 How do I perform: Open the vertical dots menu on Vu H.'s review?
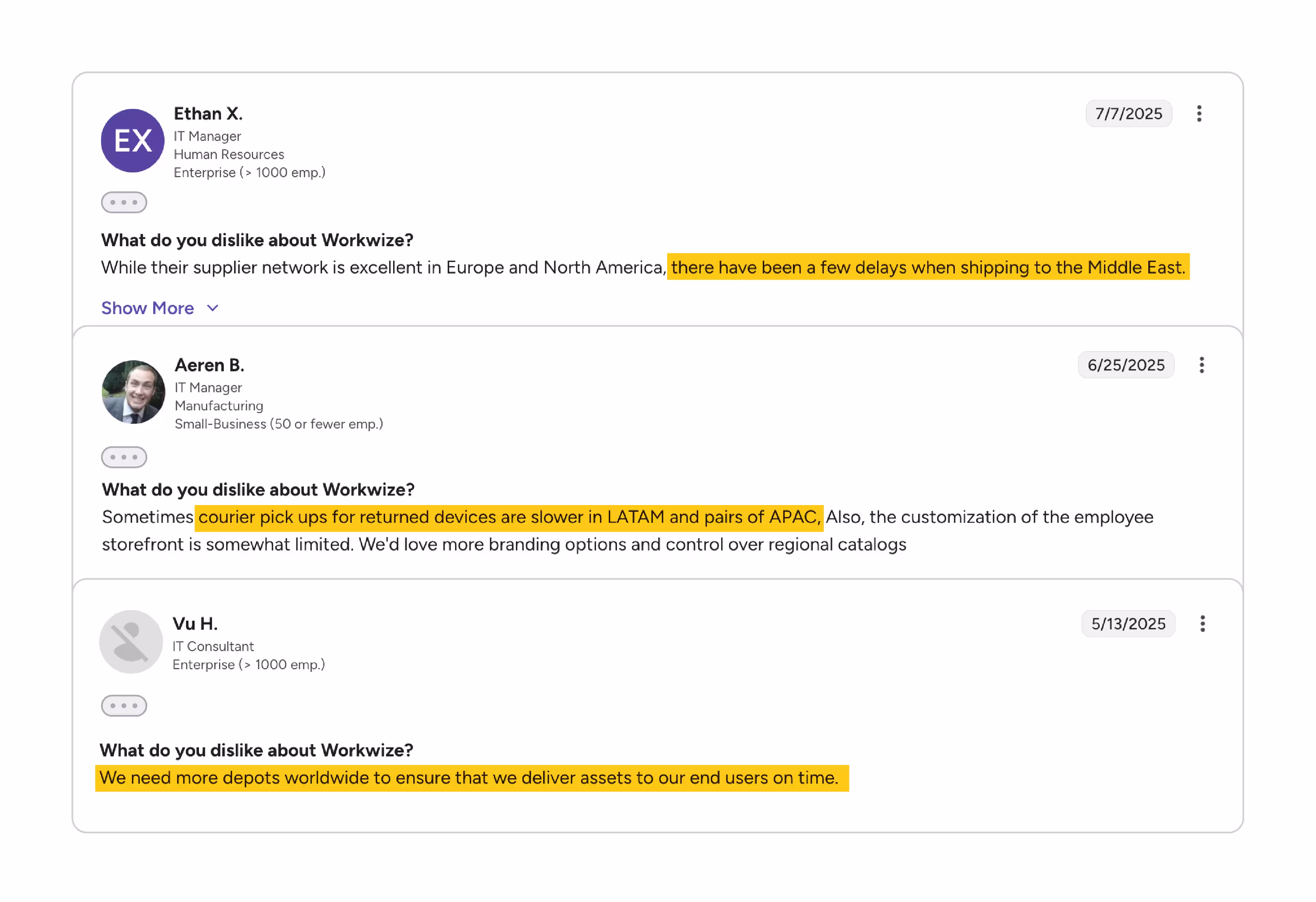(1202, 624)
